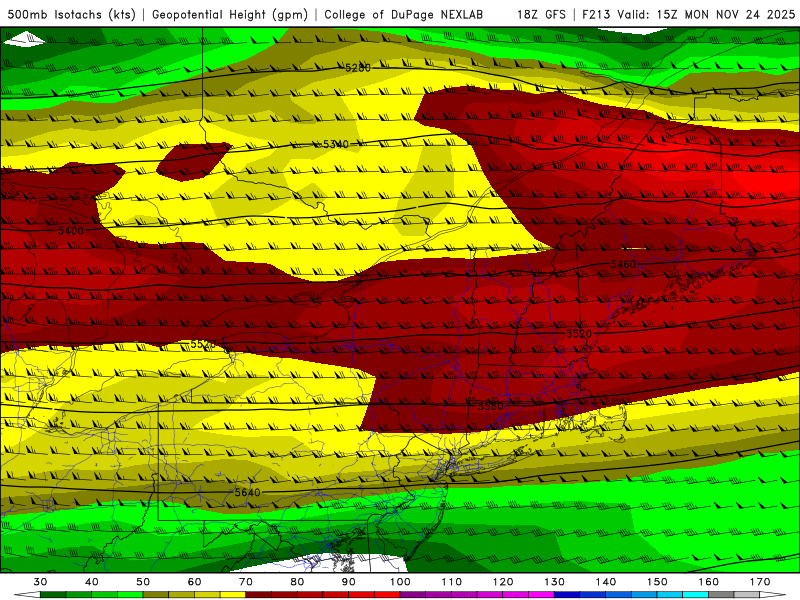Click the colorbar legend value 110
The height and width of the screenshot is (600, 800).
click(452, 582)
